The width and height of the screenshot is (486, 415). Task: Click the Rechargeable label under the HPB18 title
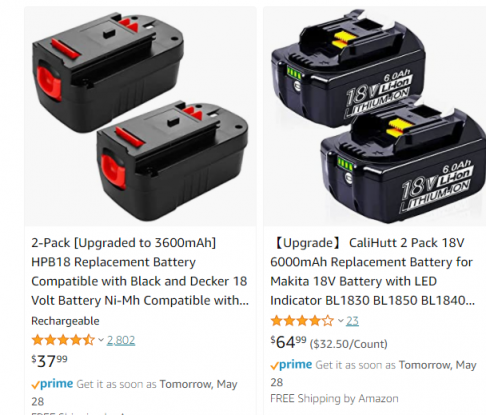[x=65, y=321]
